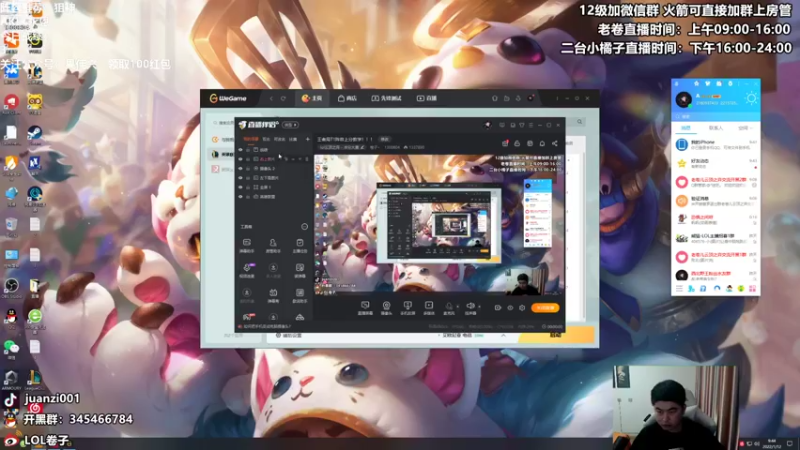Open the QQ apps grid icon
The width and height of the screenshot is (800, 450).
(x=752, y=289)
